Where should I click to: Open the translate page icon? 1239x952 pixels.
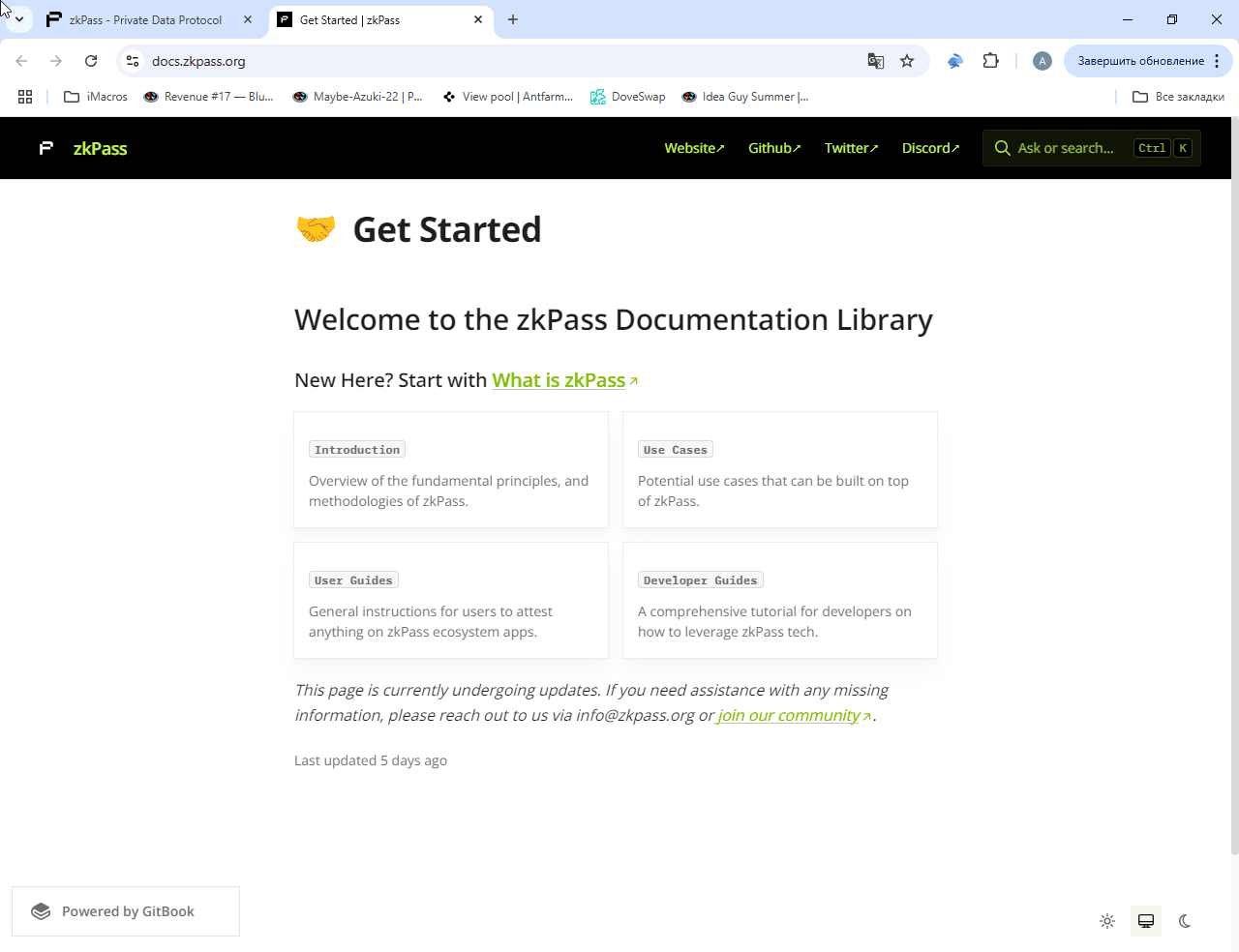876,61
